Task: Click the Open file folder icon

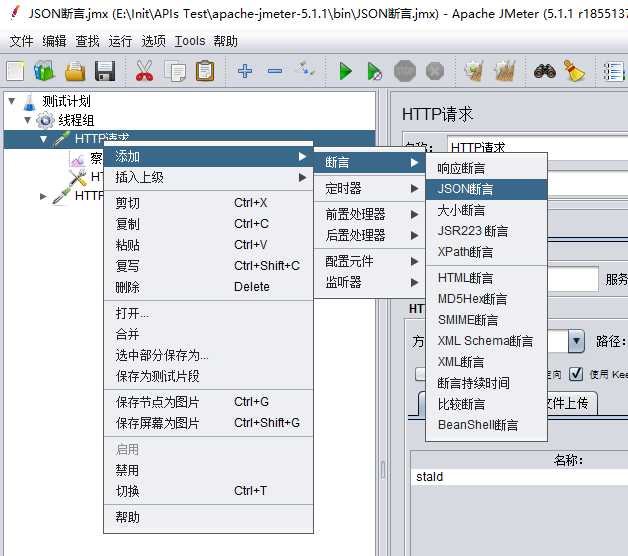Action: [x=75, y=71]
